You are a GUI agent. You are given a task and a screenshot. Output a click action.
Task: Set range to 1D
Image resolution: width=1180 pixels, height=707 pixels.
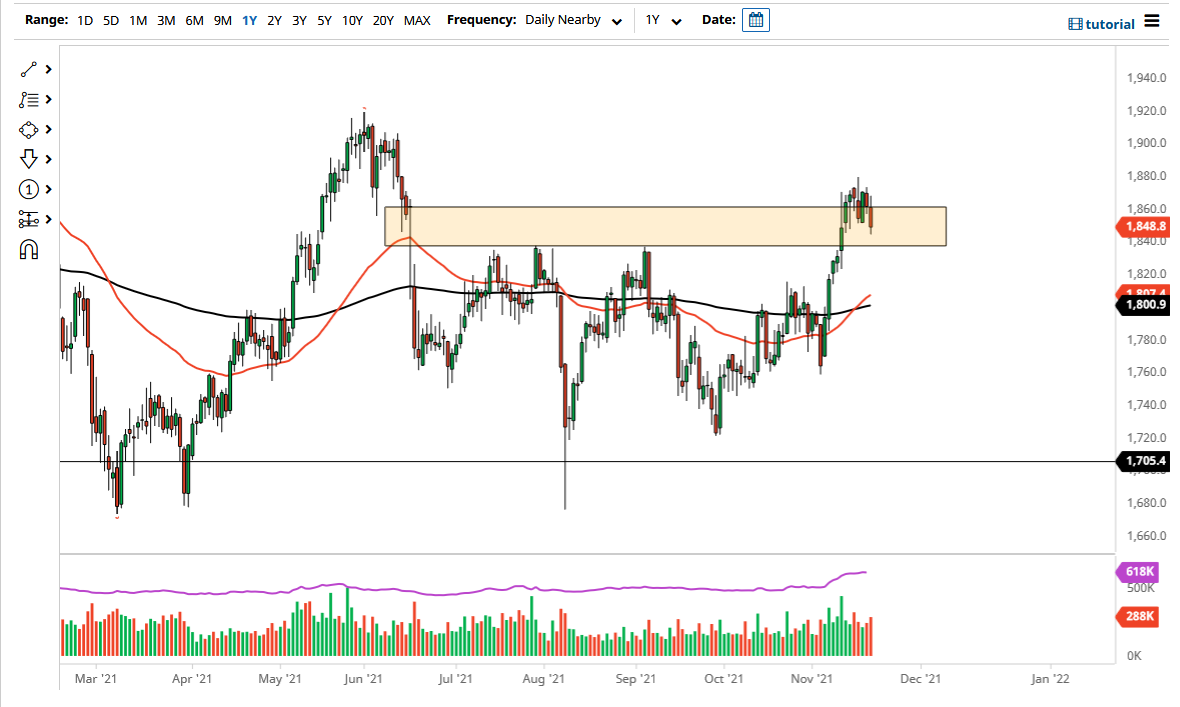point(85,20)
